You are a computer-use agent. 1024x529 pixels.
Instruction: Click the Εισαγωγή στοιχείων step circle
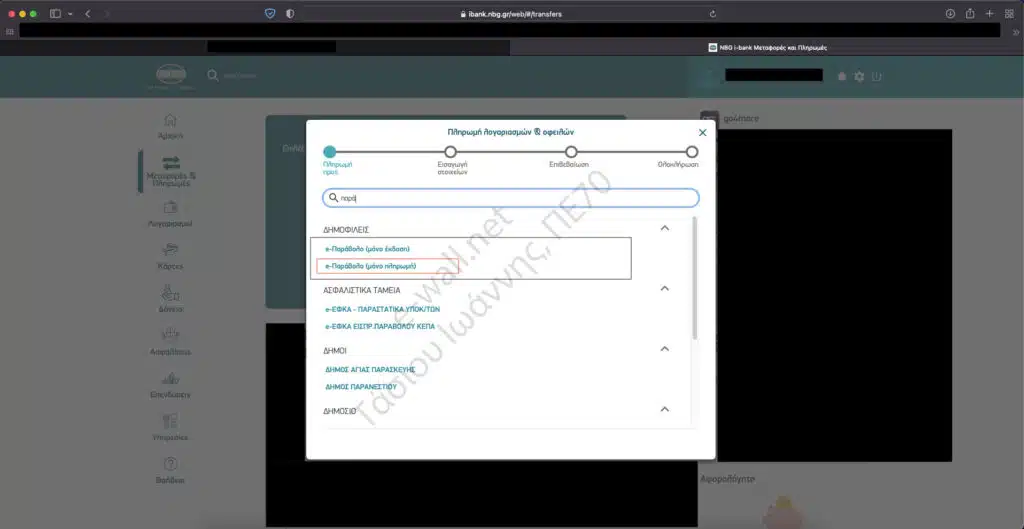coord(451,152)
